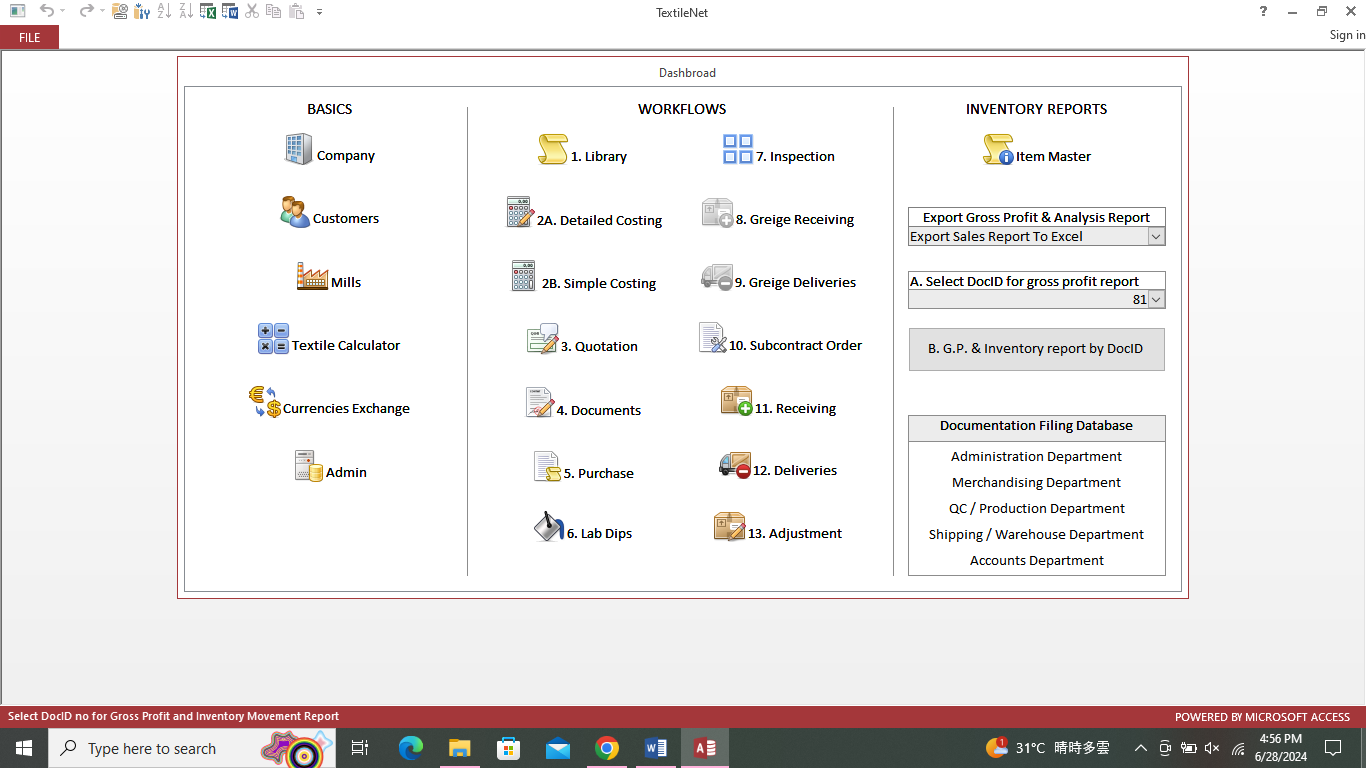
Task: Open the 6. Lab Dips paint bucket icon
Action: (548, 527)
